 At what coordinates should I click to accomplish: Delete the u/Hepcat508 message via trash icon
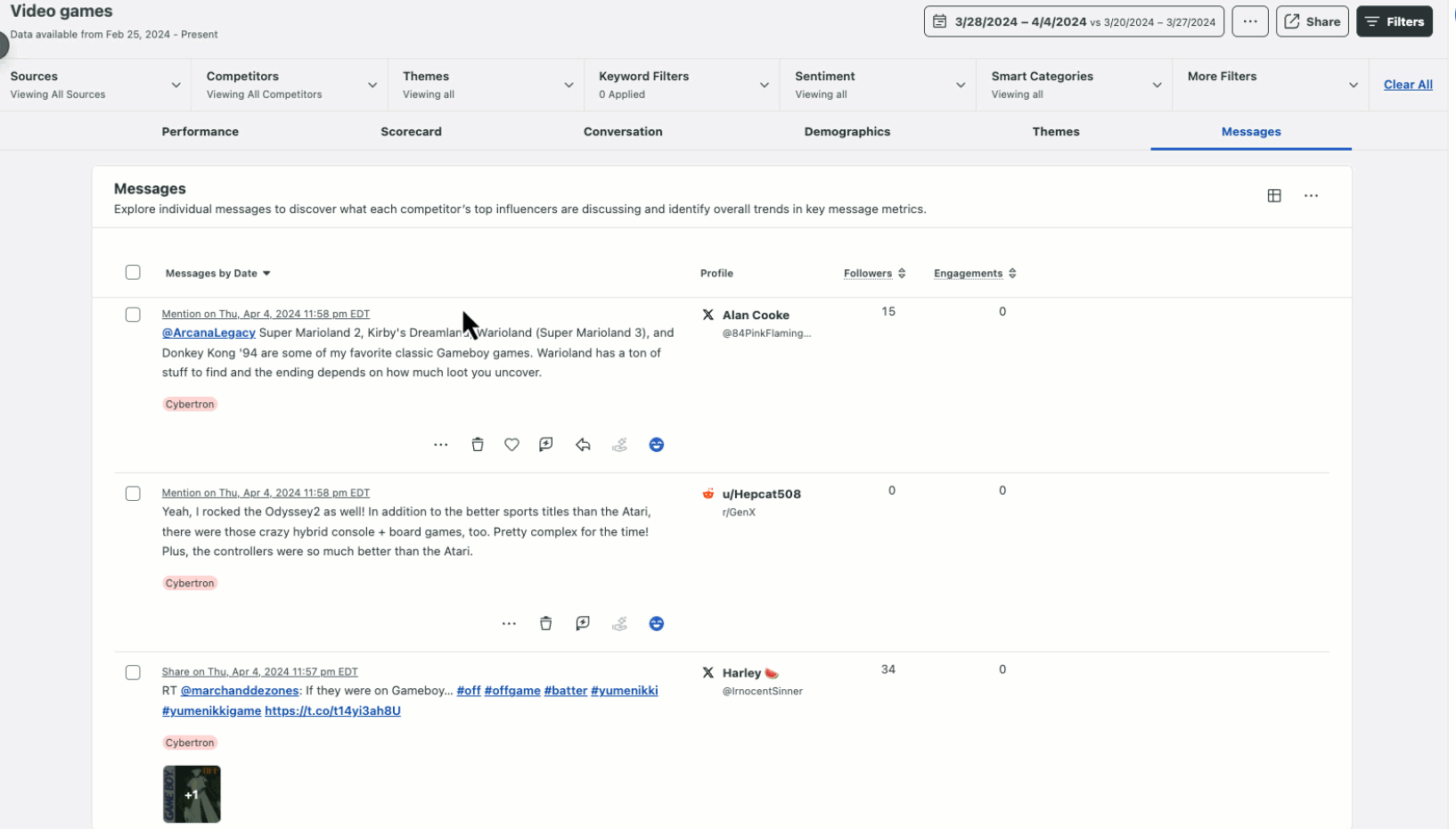click(546, 624)
